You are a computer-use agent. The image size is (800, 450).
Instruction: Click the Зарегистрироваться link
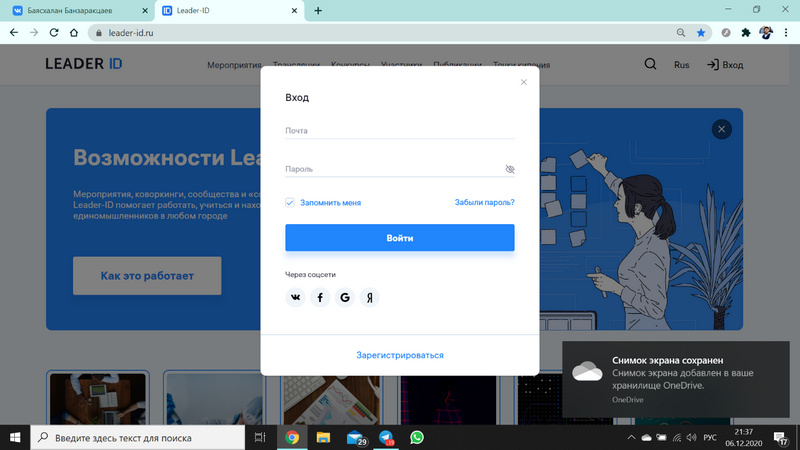coord(400,355)
